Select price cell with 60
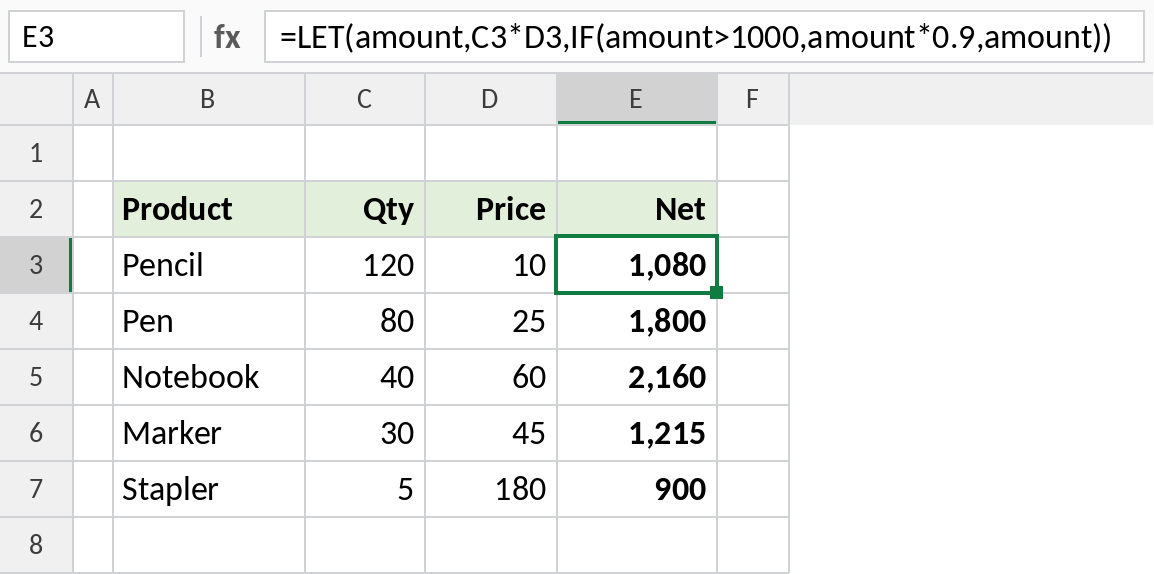 coord(490,377)
